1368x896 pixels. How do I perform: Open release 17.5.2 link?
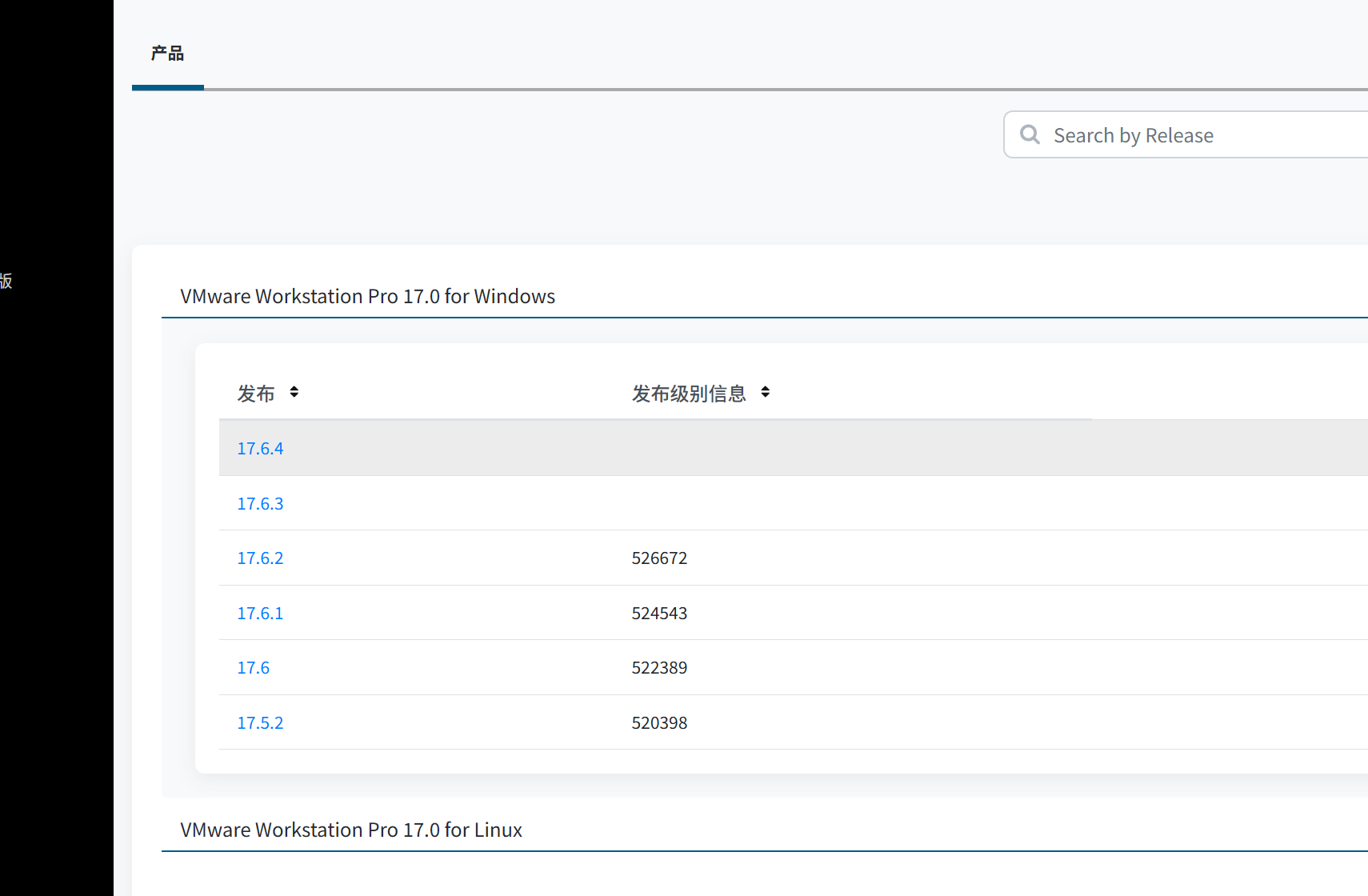coord(260,723)
